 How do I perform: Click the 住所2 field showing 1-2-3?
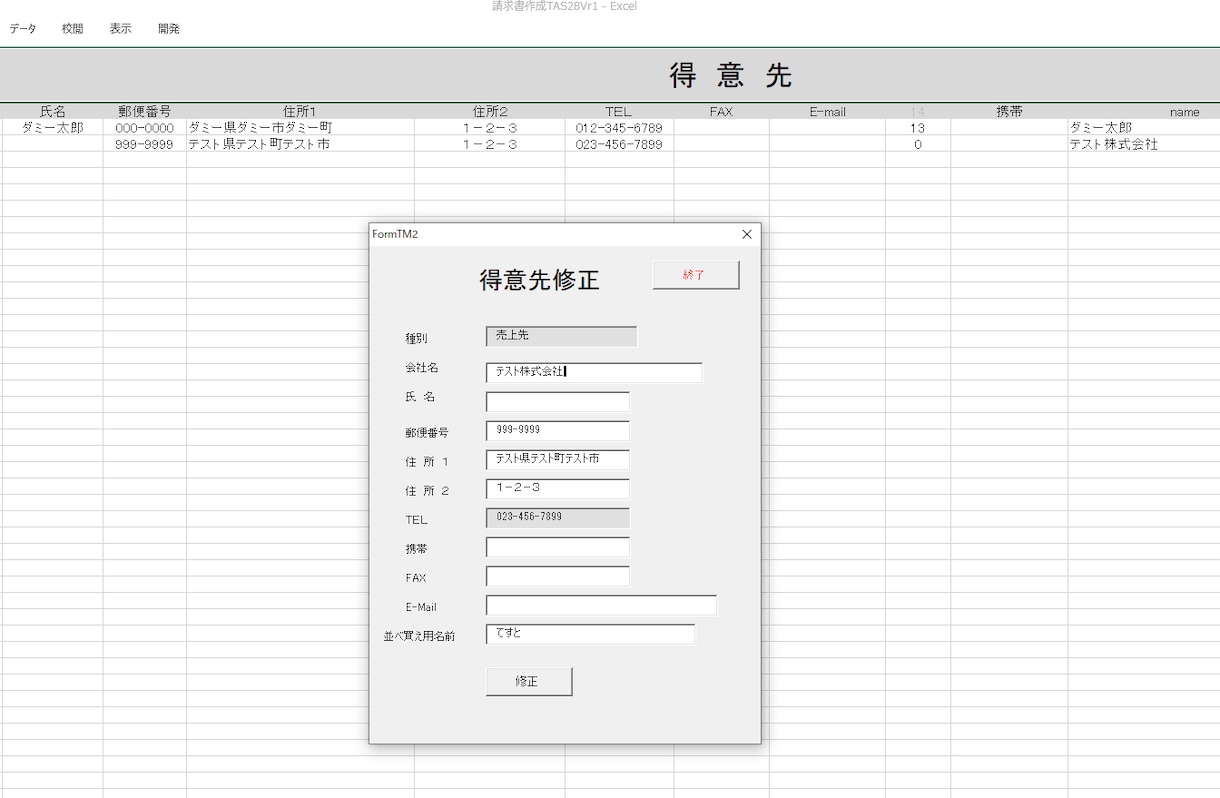point(558,488)
